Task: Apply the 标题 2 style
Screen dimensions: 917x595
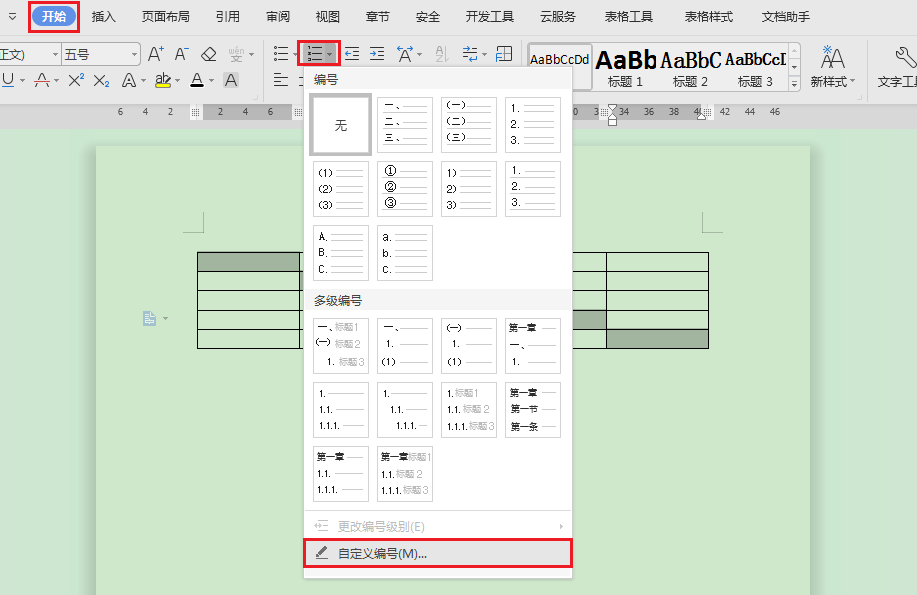Action: click(x=690, y=68)
